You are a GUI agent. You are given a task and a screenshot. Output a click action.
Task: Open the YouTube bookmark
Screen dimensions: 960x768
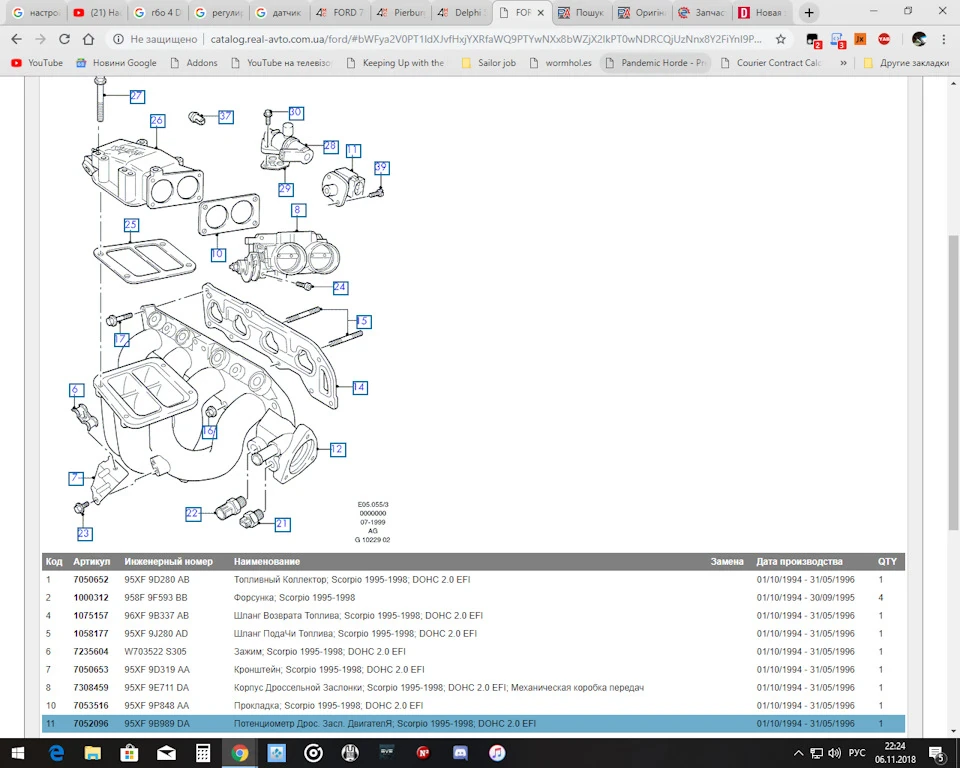click(x=37, y=63)
